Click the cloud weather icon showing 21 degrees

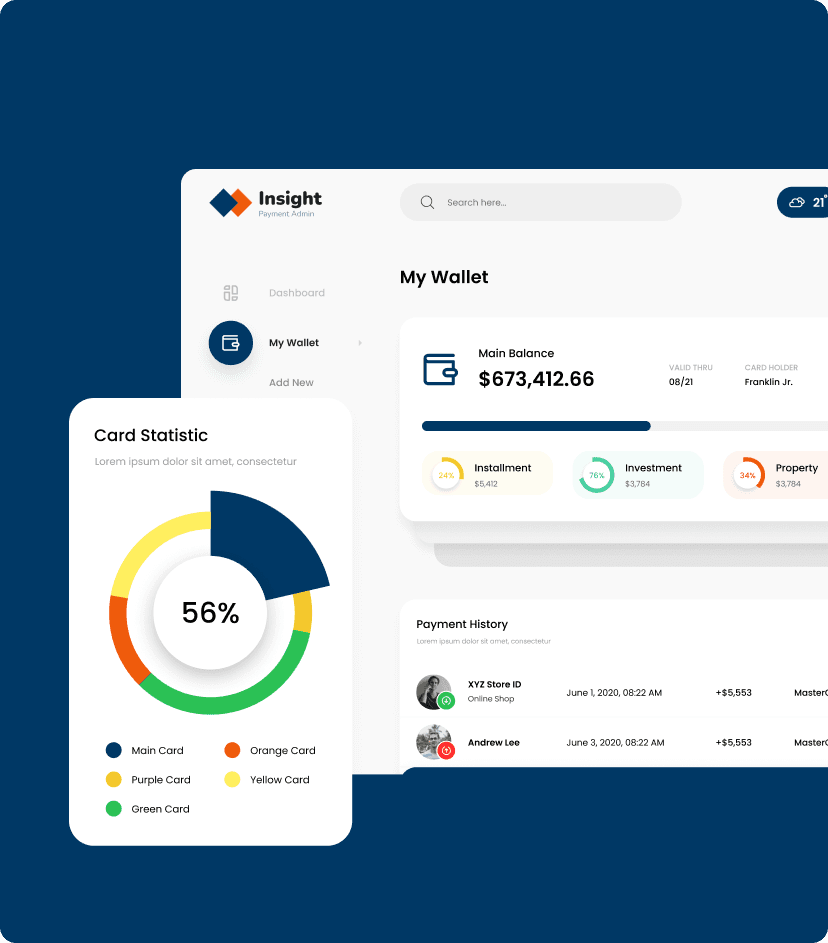coord(797,202)
